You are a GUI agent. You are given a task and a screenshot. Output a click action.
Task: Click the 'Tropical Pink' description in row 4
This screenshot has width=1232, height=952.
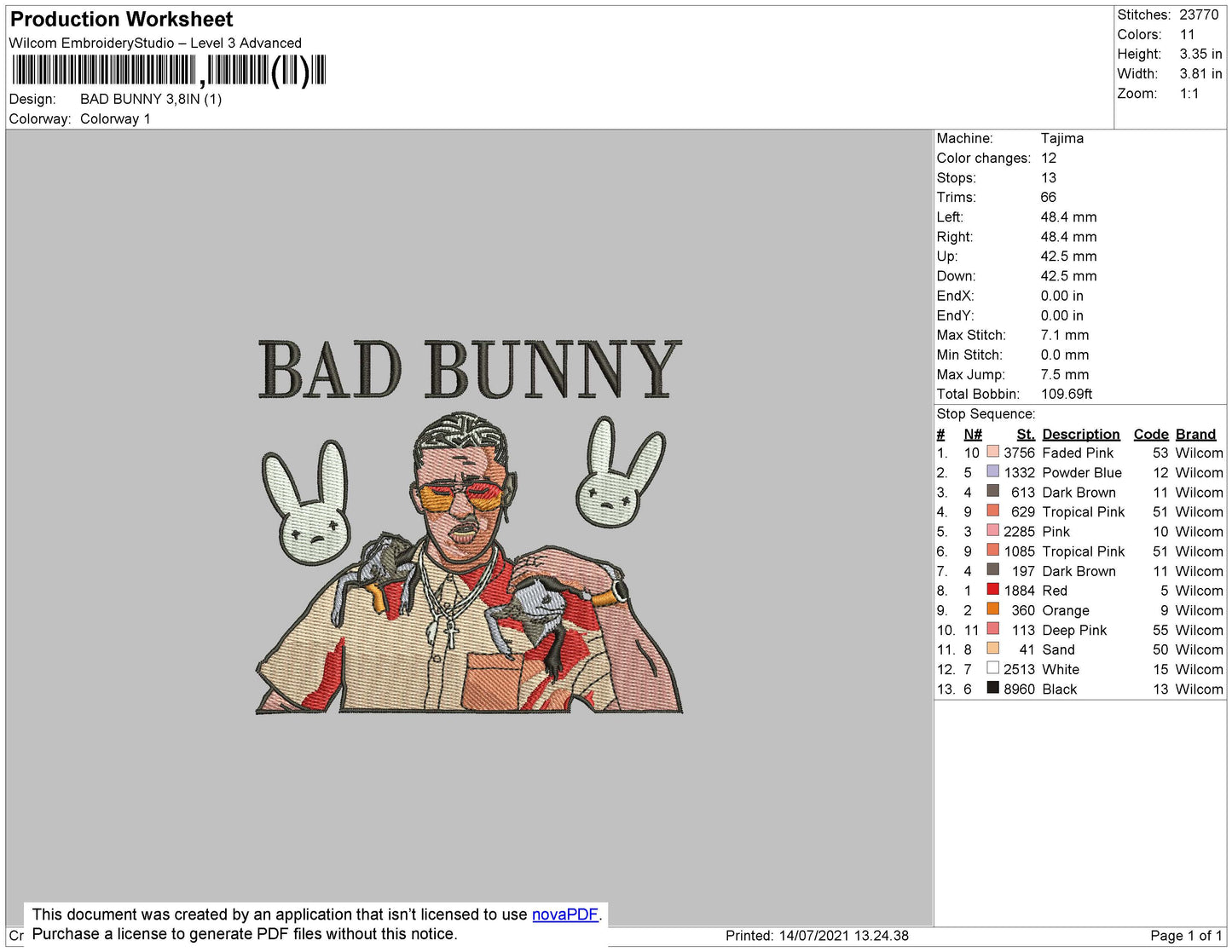[1084, 511]
